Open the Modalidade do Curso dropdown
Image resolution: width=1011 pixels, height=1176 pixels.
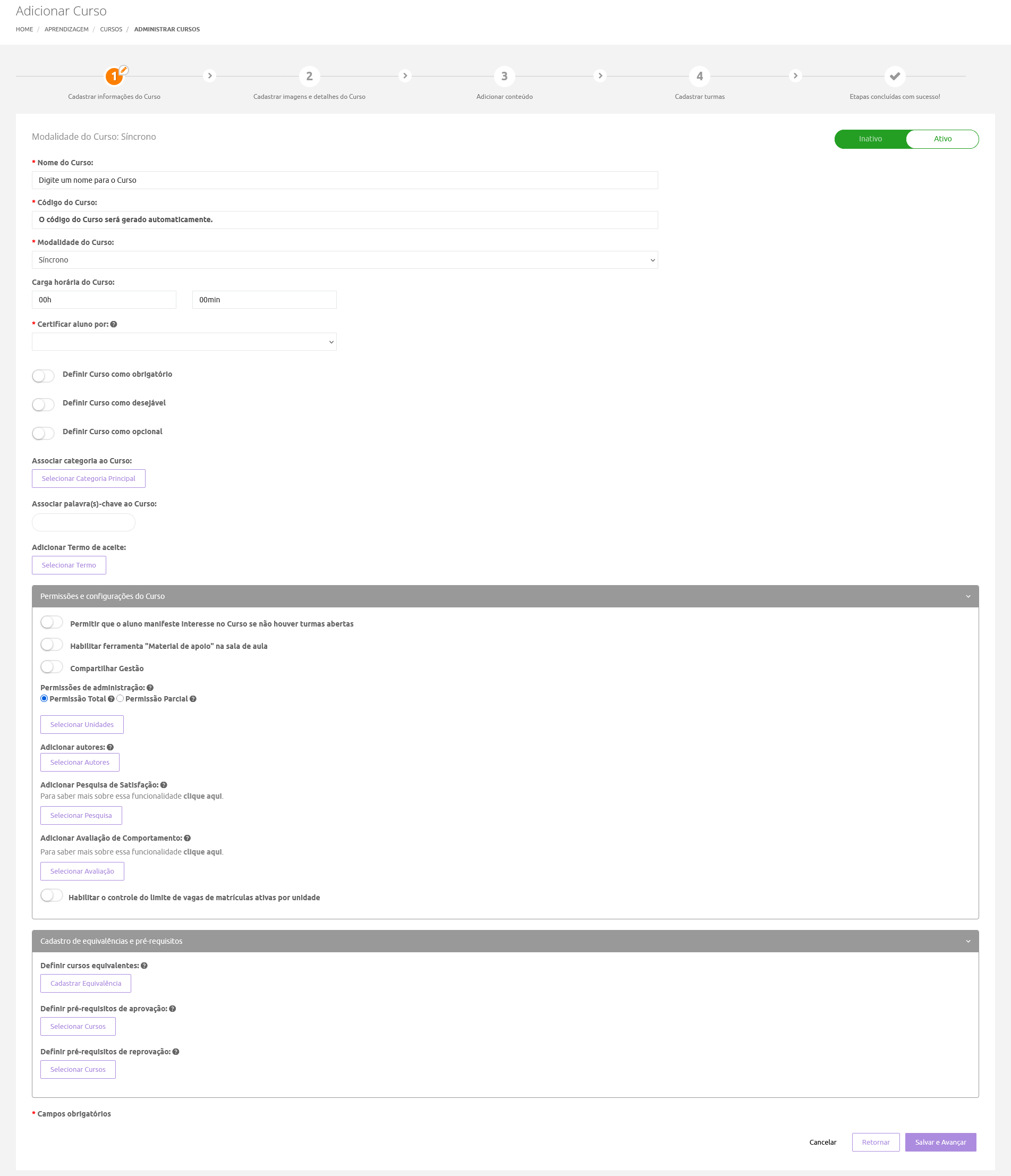344,260
